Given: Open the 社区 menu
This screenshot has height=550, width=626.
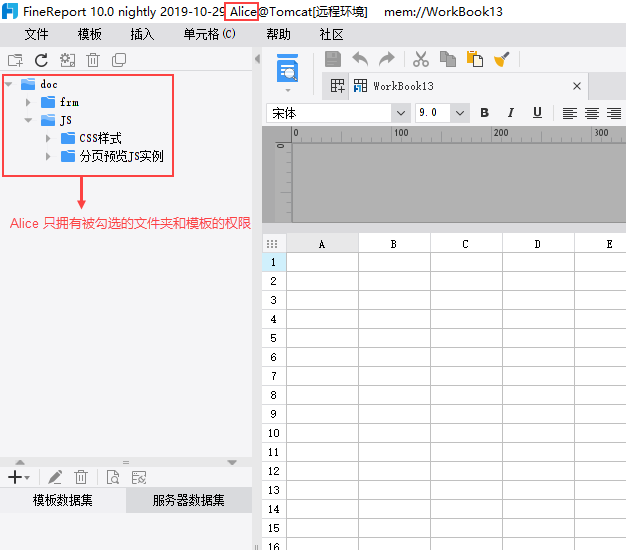Looking at the screenshot, I should [x=331, y=35].
